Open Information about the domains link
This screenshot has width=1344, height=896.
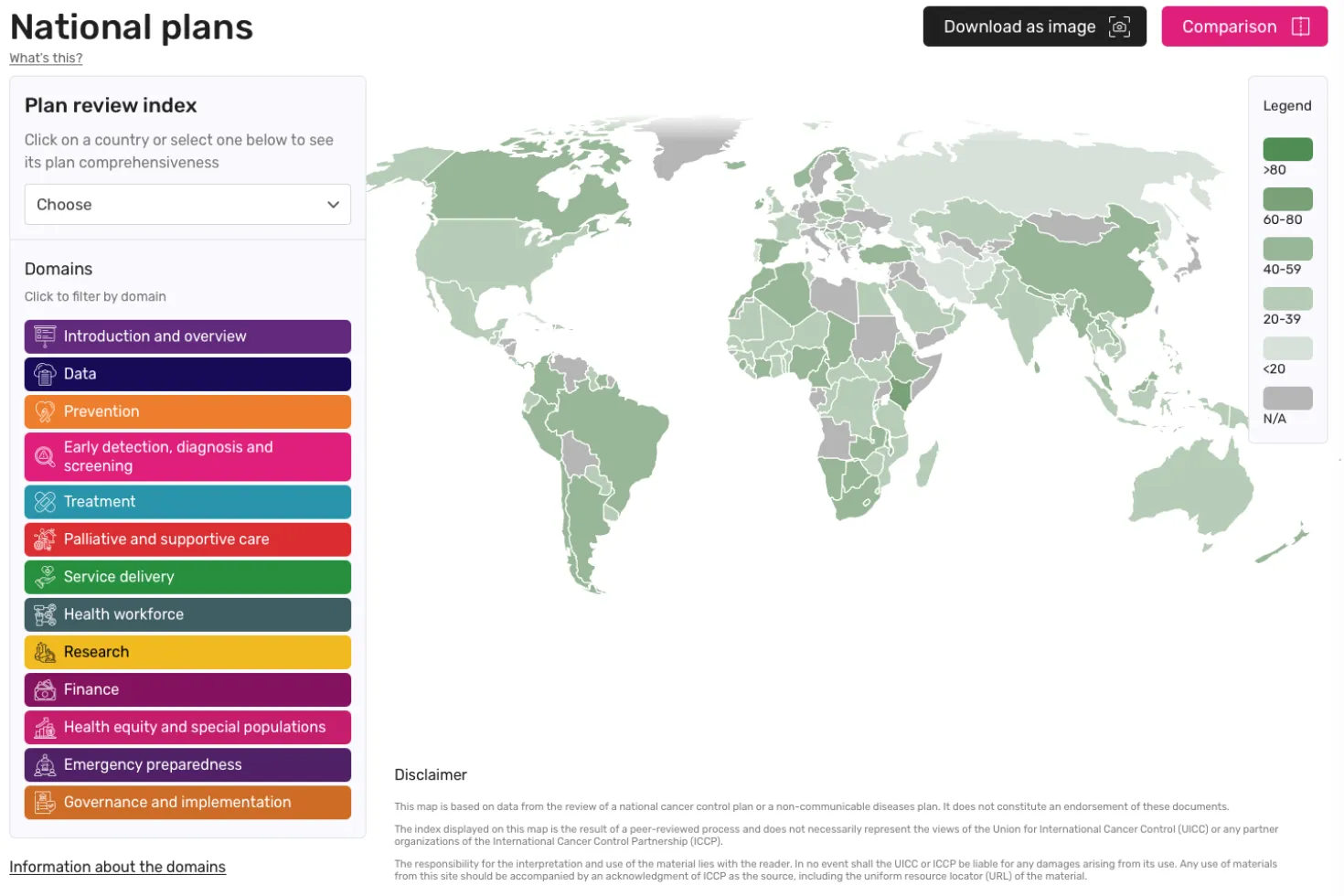[117, 867]
